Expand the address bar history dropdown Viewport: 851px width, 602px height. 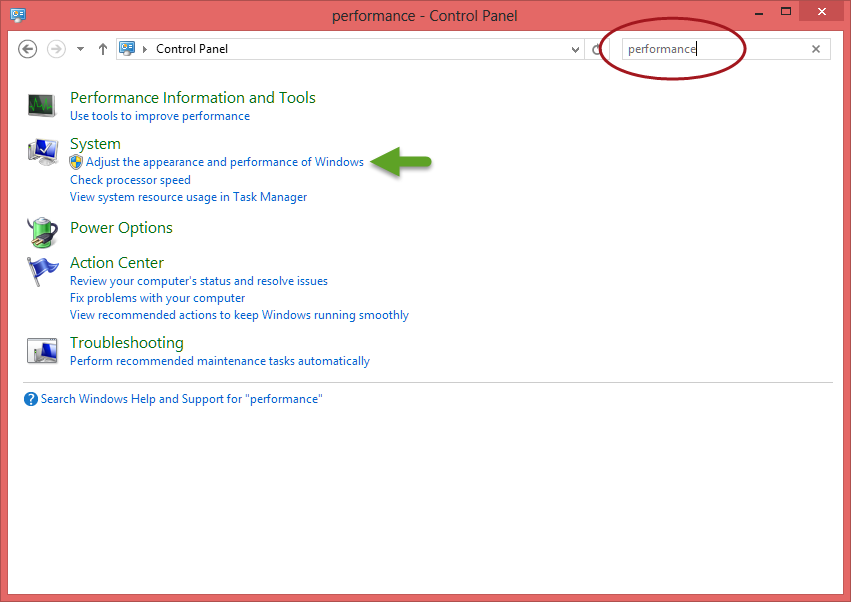[575, 49]
